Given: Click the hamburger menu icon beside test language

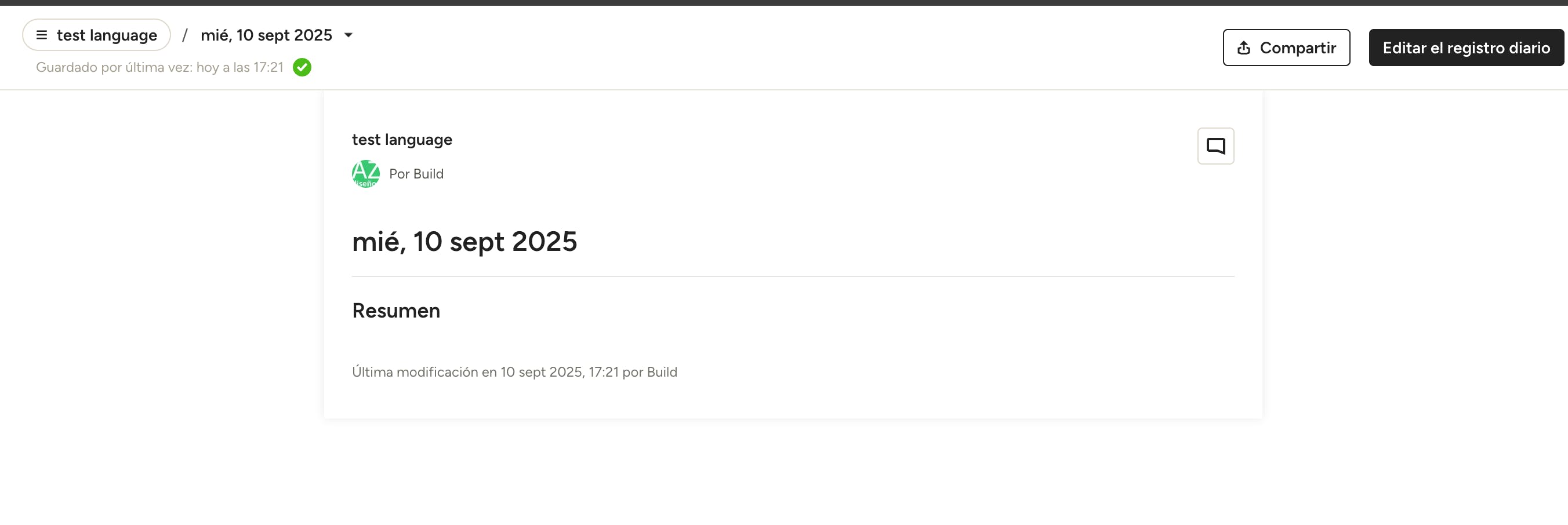Looking at the screenshot, I should point(41,35).
